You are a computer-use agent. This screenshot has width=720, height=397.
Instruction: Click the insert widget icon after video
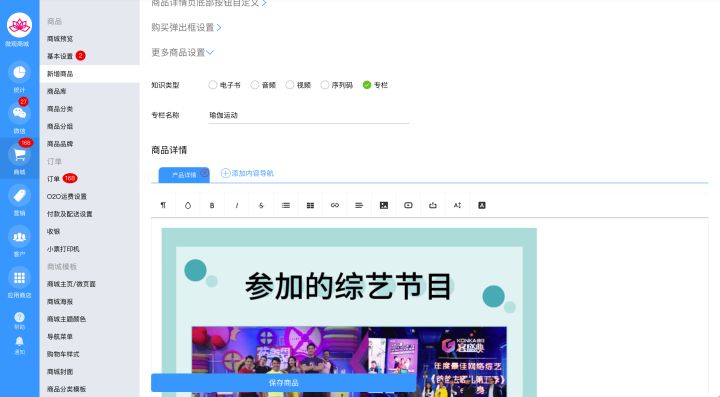coord(433,205)
